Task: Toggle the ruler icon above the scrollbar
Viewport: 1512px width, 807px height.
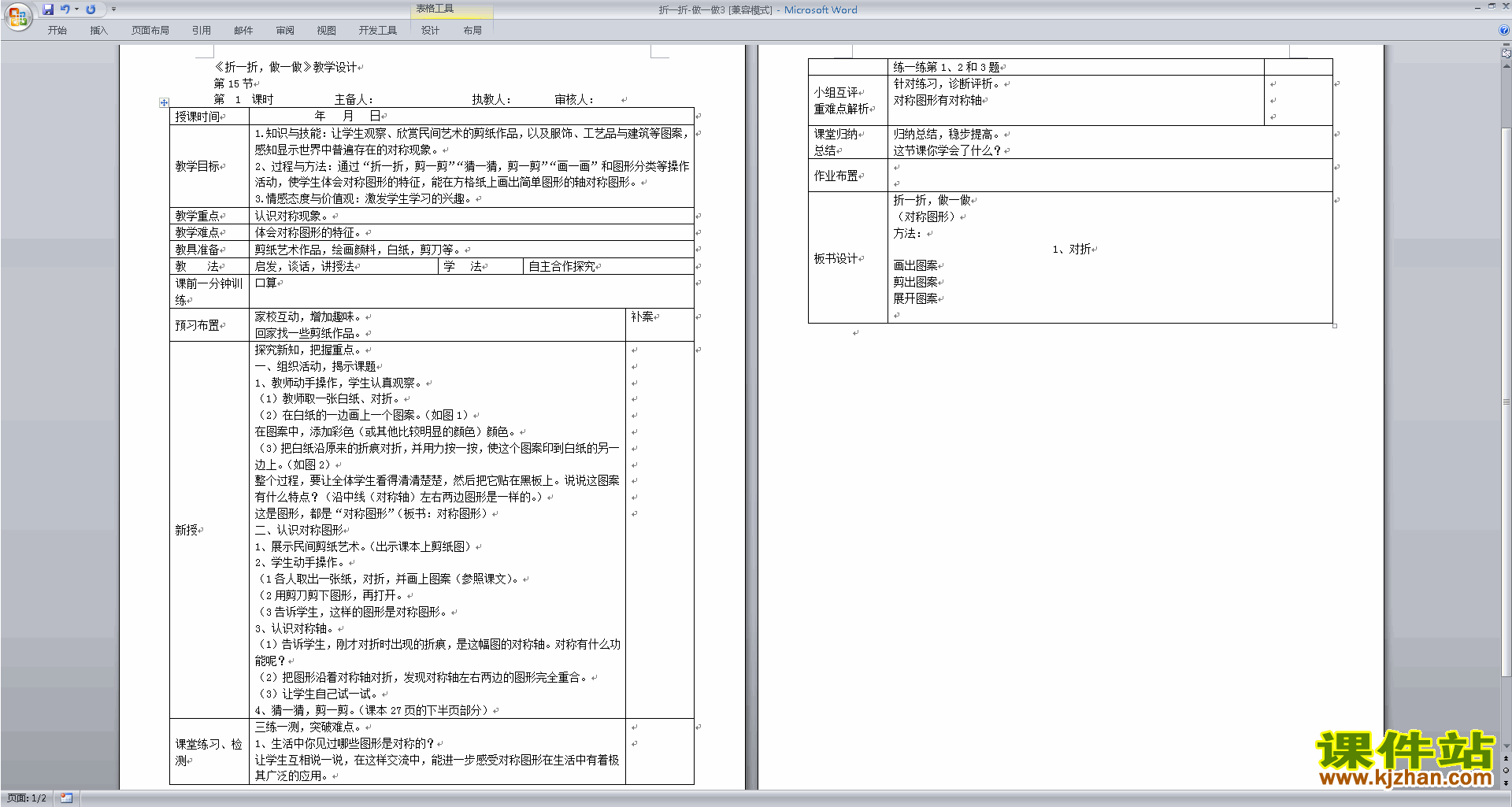Action: 1506,54
